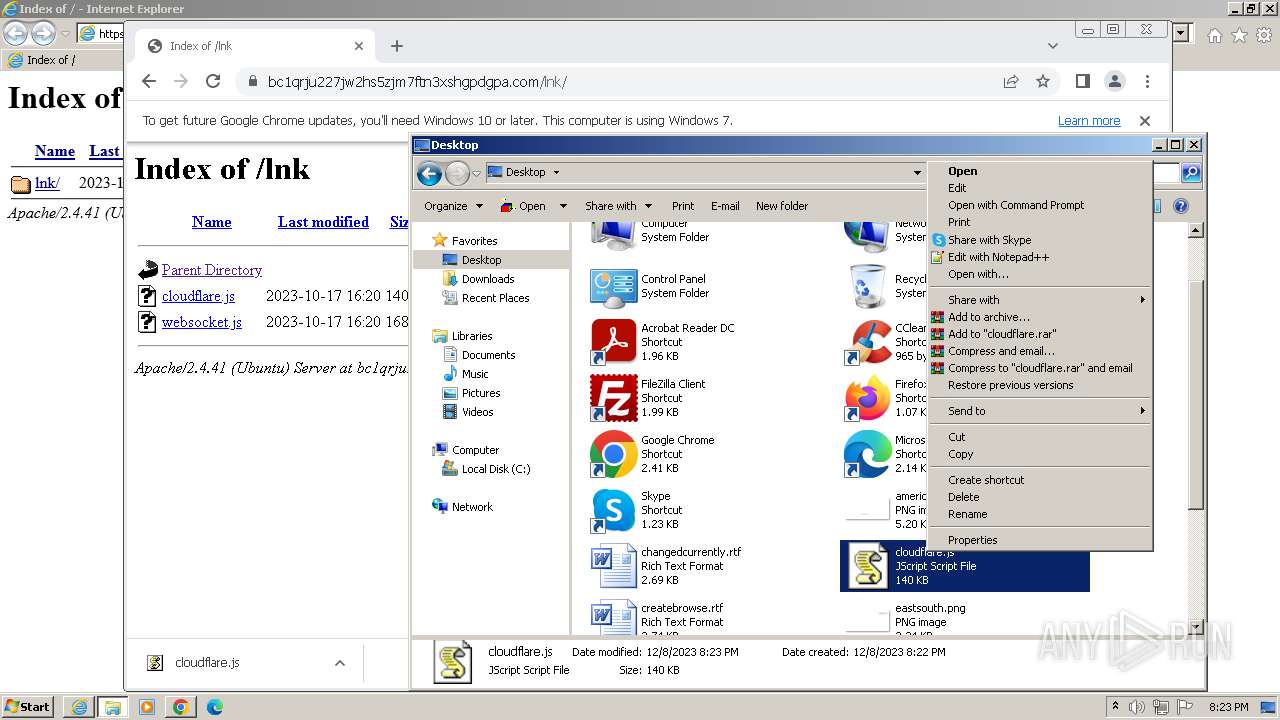Open Microsoft Edge from the taskbar
Viewport: 1280px width, 720px height.
click(x=214, y=706)
